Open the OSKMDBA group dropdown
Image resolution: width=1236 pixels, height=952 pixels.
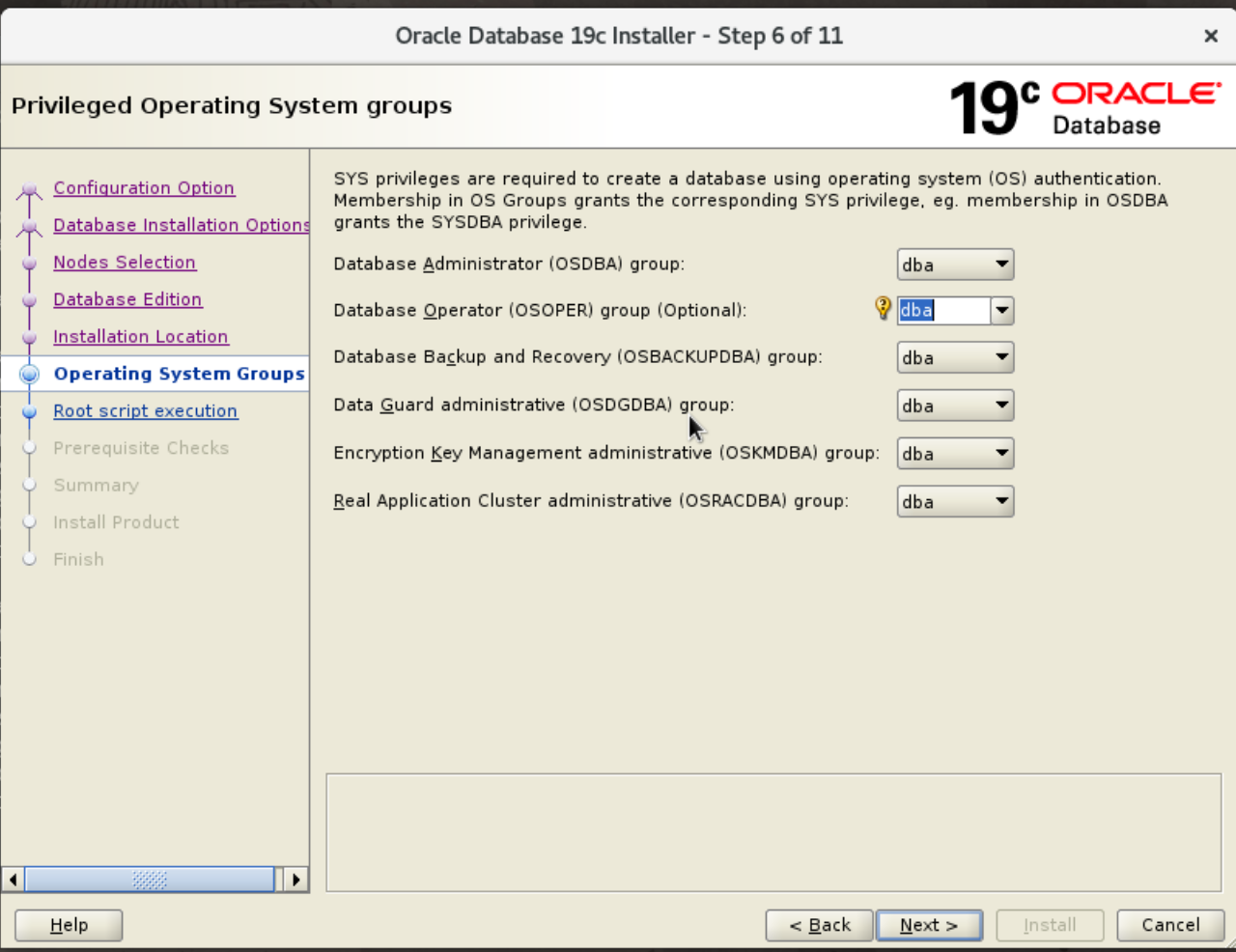pyautogui.click(x=955, y=453)
